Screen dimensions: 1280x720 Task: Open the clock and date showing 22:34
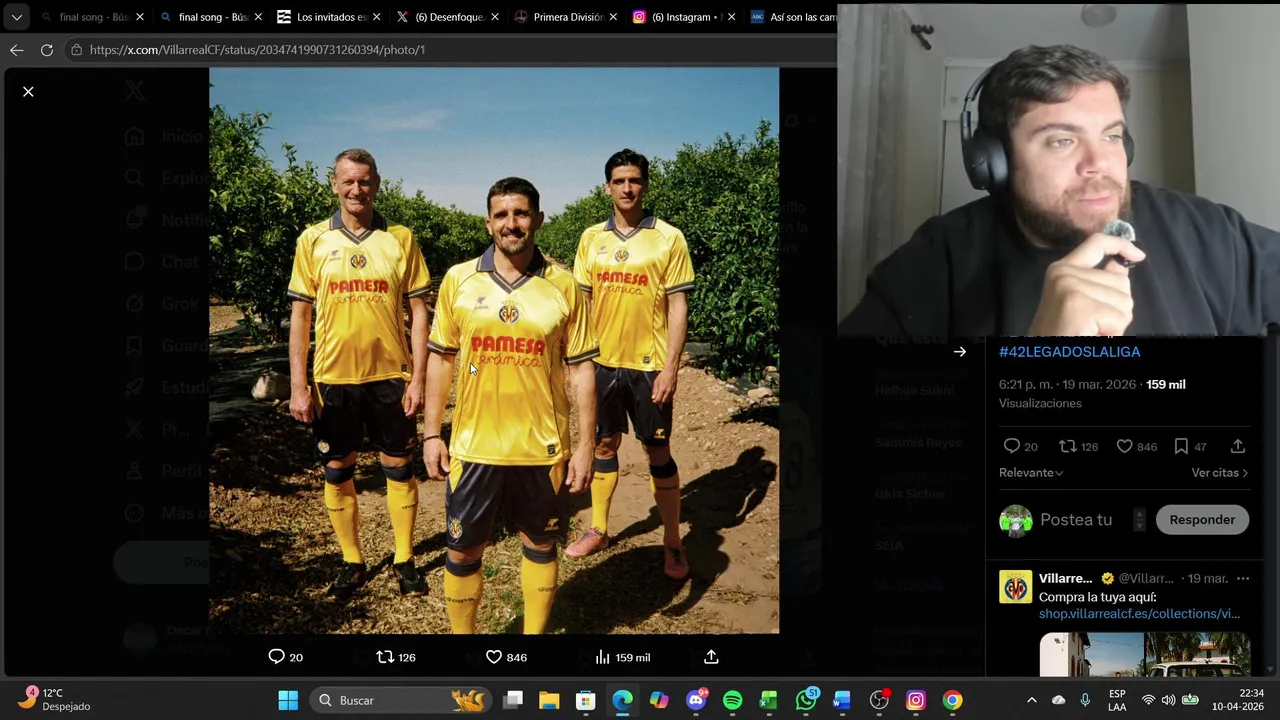pos(1237,700)
